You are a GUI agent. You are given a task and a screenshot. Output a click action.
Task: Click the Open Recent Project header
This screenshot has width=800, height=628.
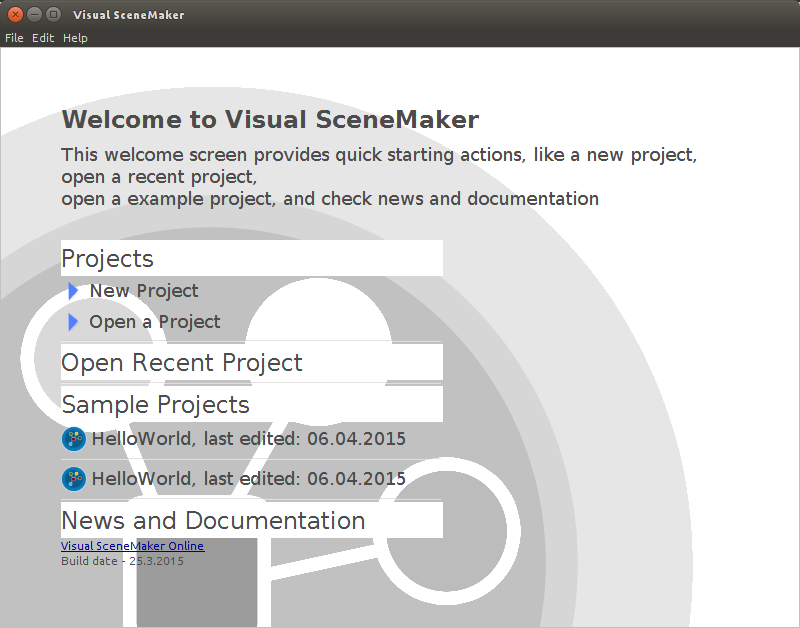coord(252,362)
